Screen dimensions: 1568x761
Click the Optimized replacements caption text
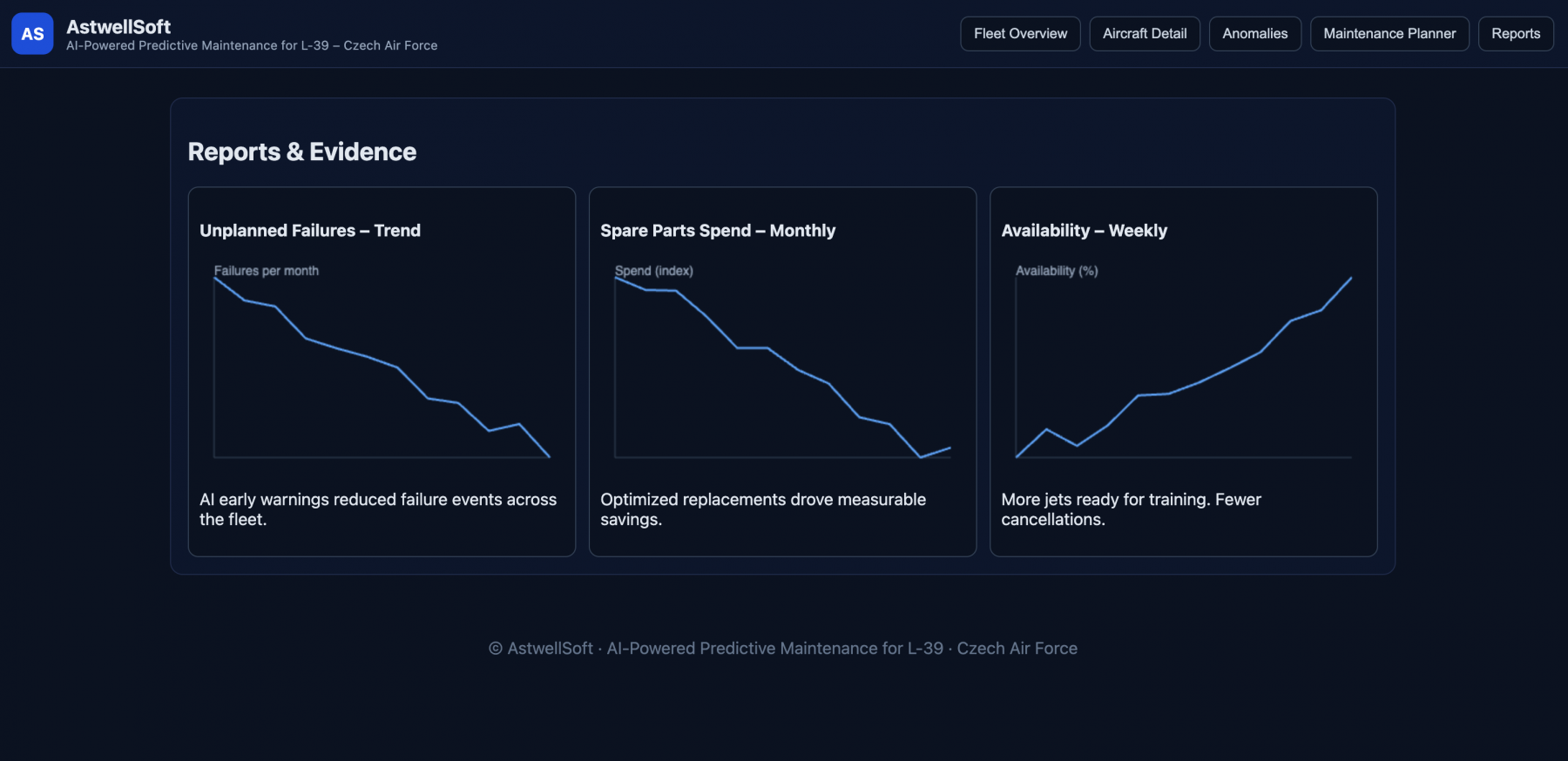pyautogui.click(x=762, y=509)
